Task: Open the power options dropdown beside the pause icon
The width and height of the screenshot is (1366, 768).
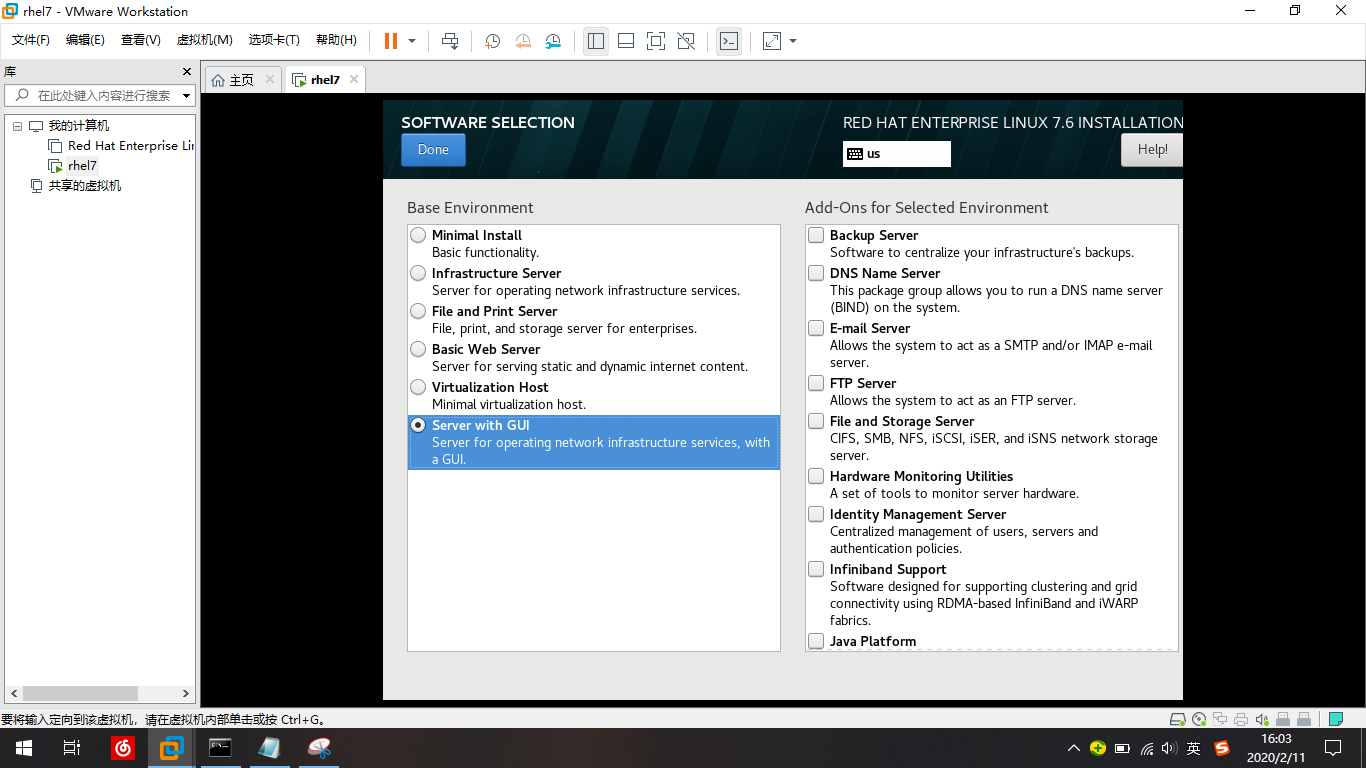Action: click(x=412, y=41)
